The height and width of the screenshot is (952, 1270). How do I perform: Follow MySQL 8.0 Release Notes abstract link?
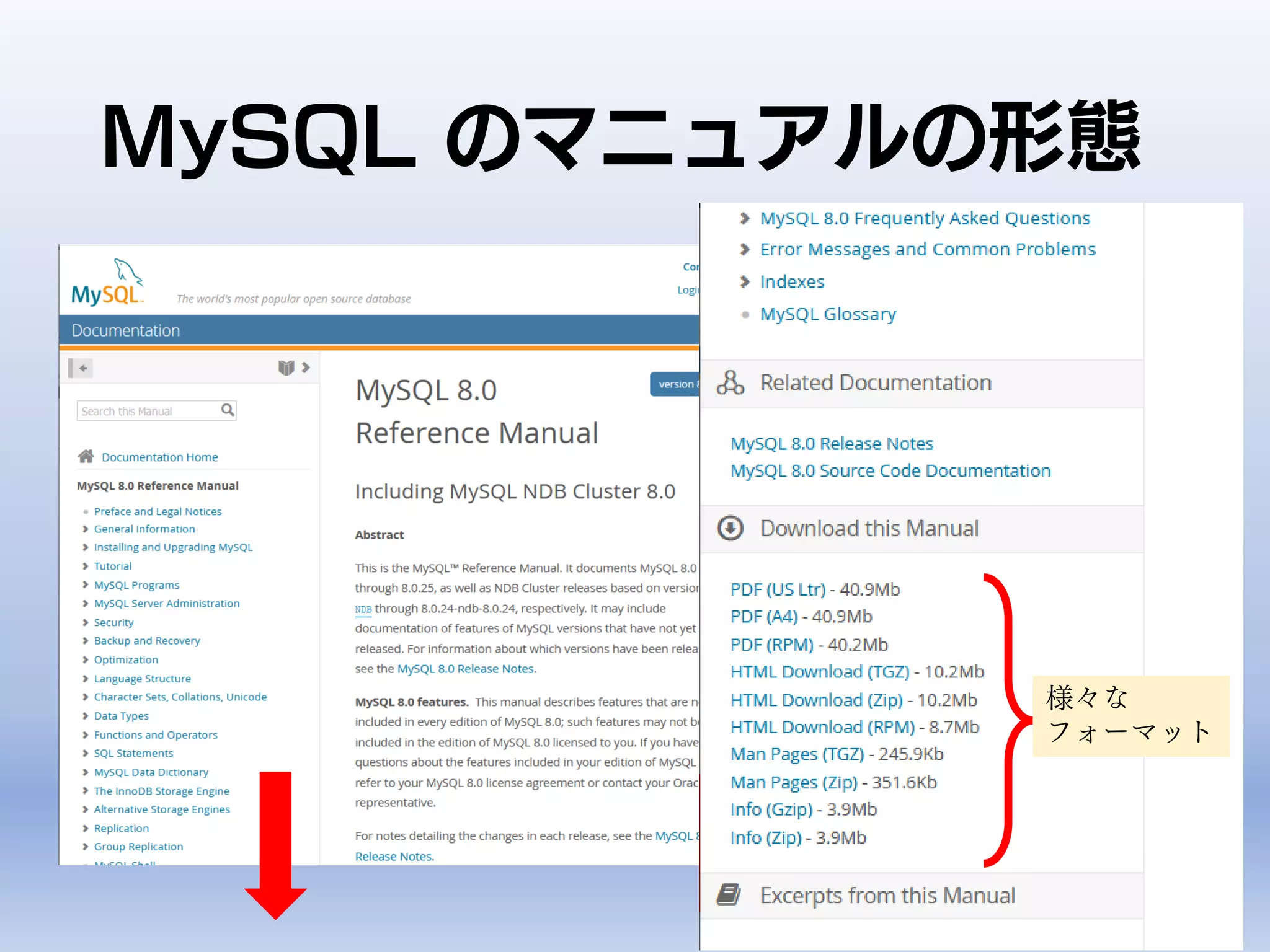(x=466, y=669)
